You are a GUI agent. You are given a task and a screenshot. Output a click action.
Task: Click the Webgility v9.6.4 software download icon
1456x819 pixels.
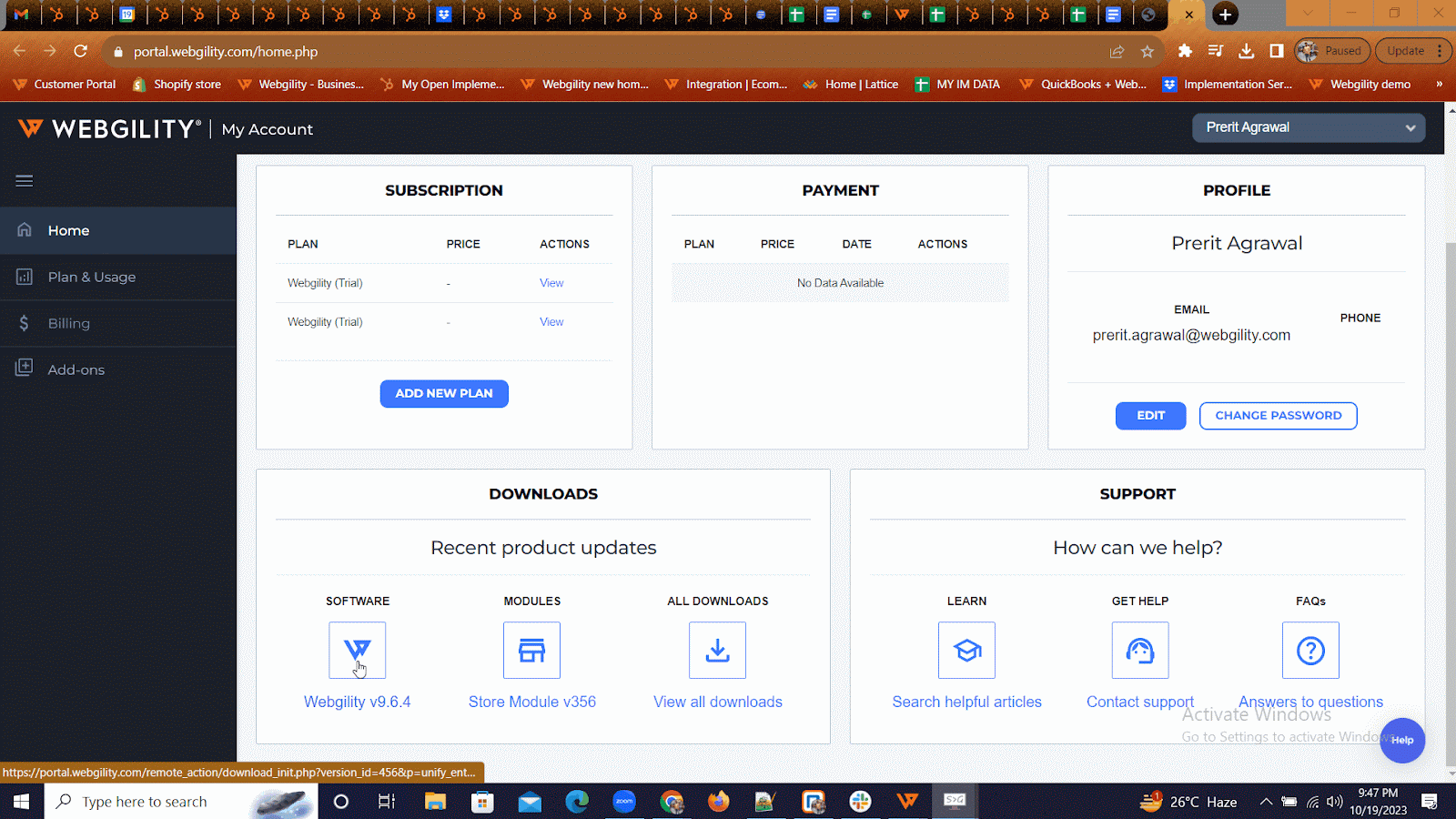[357, 650]
